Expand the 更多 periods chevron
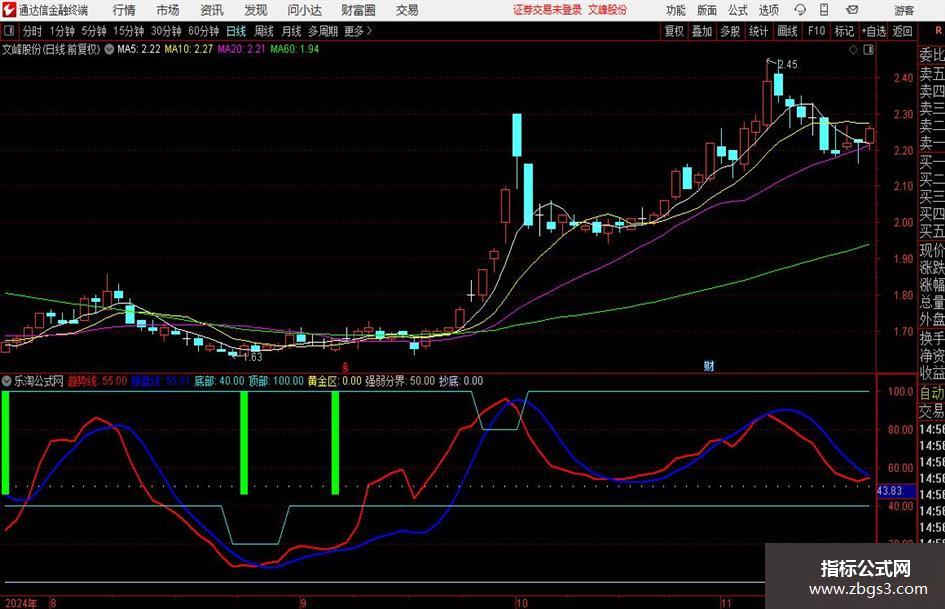Image resolution: width=945 pixels, height=609 pixels. [359, 31]
